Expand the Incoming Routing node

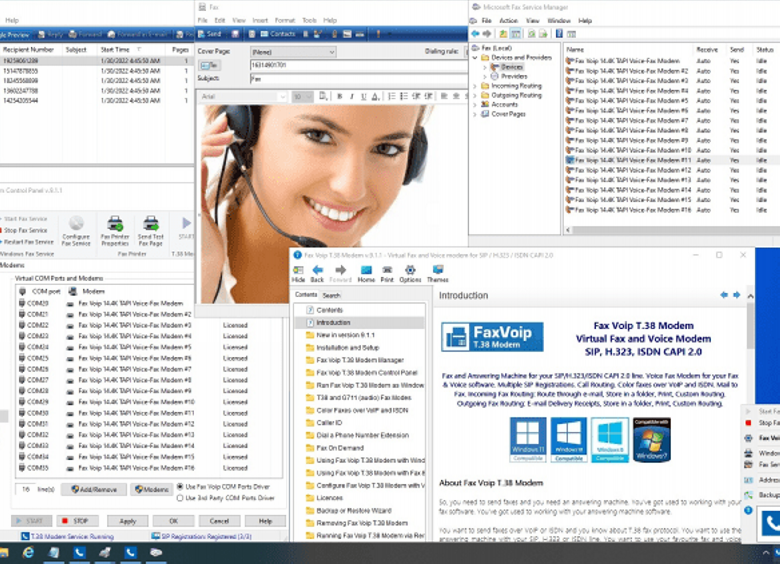point(475,86)
